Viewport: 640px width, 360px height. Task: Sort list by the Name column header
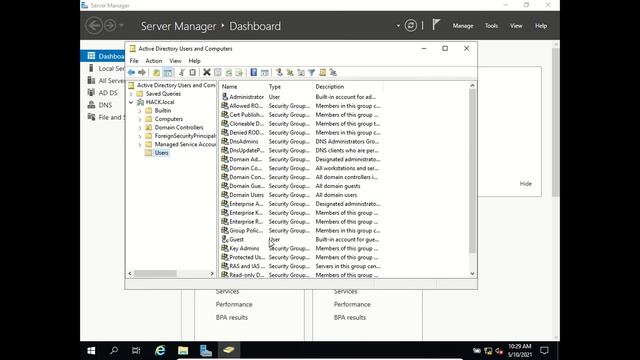click(243, 87)
